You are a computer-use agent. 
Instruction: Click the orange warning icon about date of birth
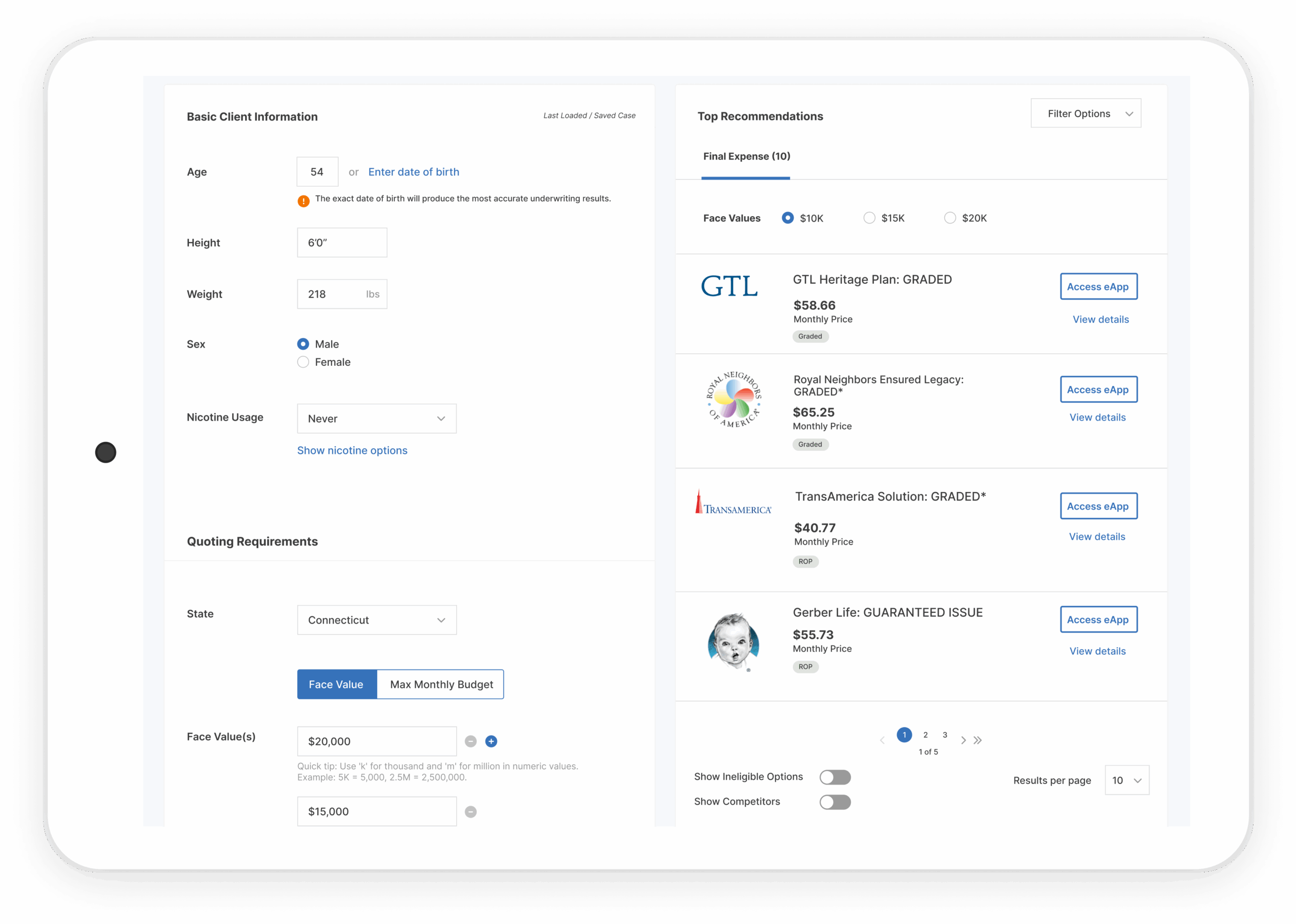click(x=303, y=200)
